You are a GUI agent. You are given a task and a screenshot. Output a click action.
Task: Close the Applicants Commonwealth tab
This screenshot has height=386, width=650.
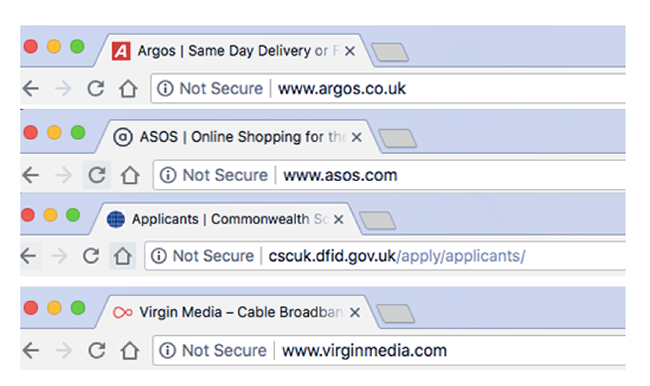click(x=339, y=219)
